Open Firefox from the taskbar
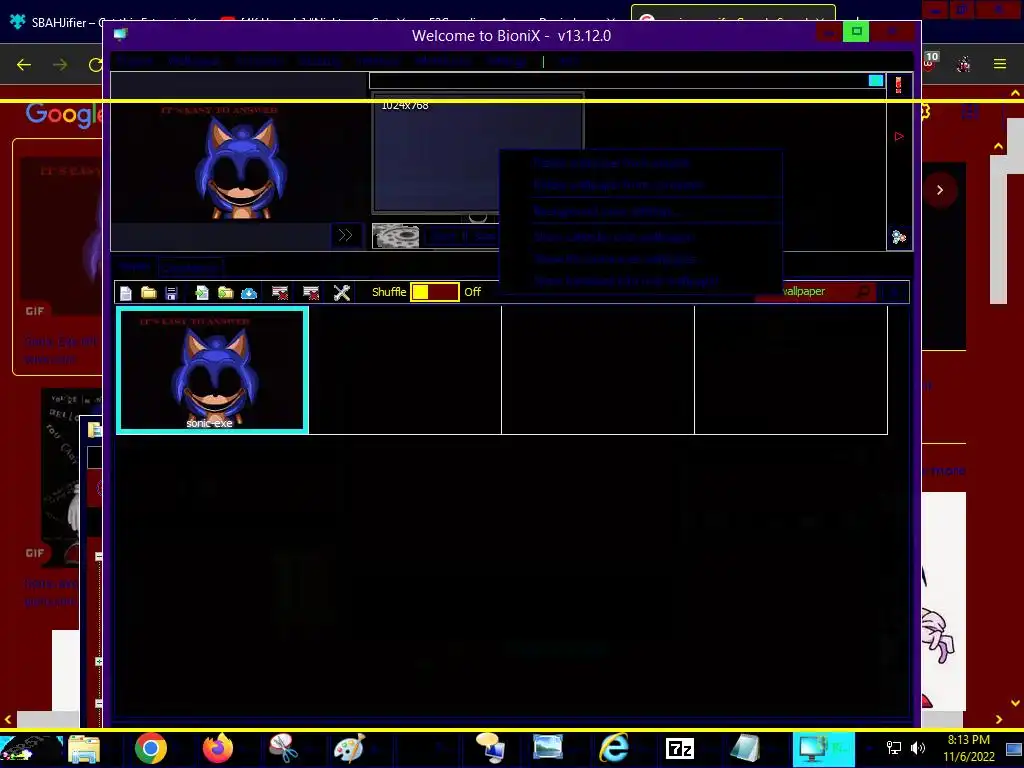Image resolution: width=1024 pixels, height=768 pixels. [217, 748]
